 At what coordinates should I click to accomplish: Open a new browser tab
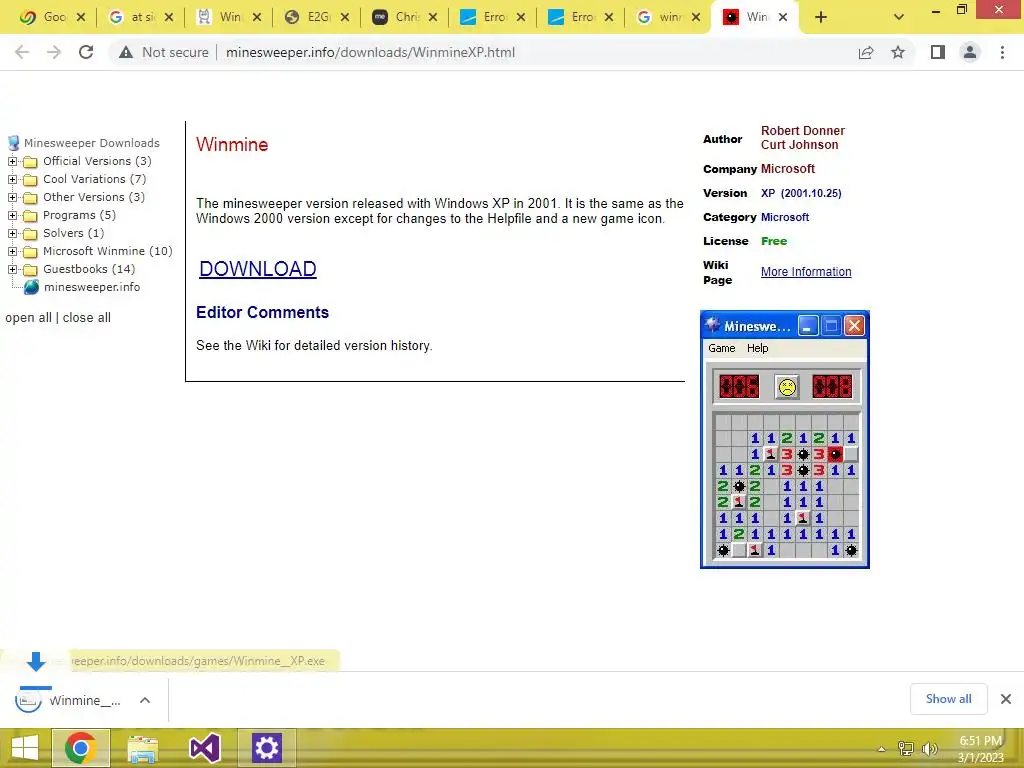(x=821, y=18)
